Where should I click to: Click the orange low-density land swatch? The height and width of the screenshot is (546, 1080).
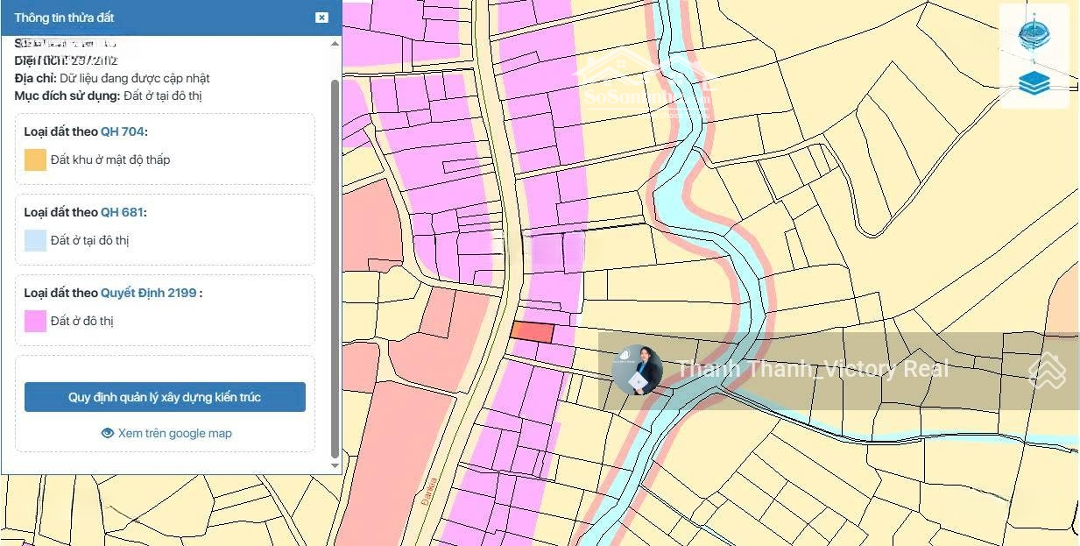35,160
